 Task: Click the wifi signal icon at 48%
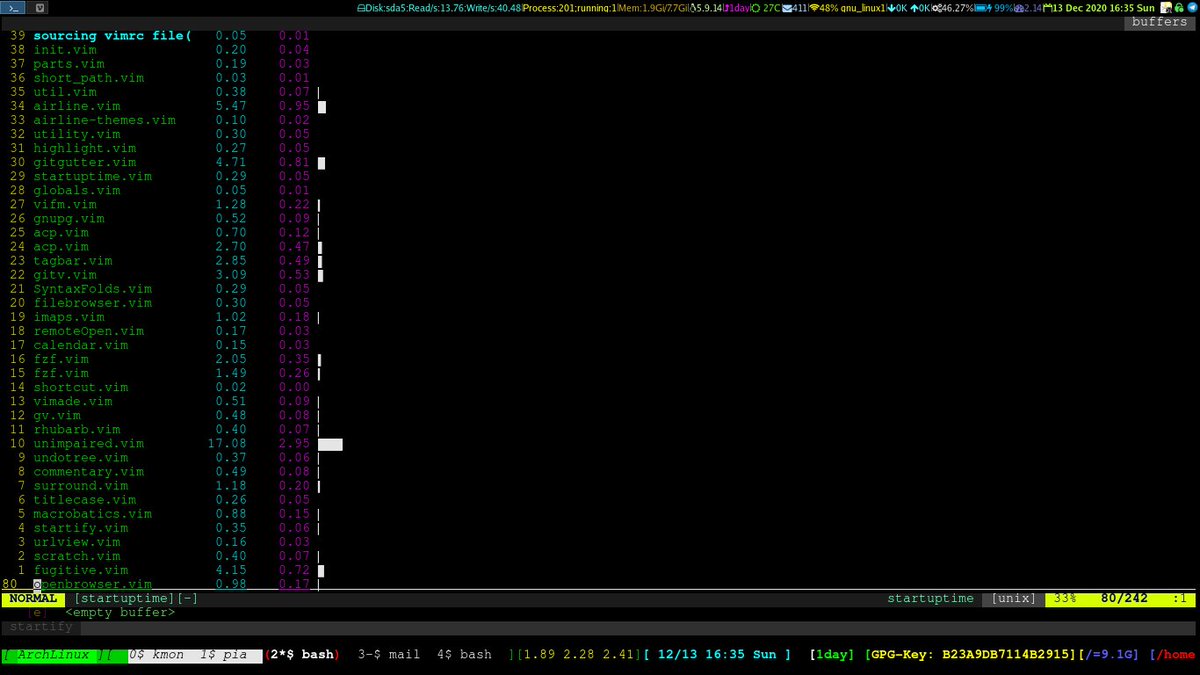[814, 8]
